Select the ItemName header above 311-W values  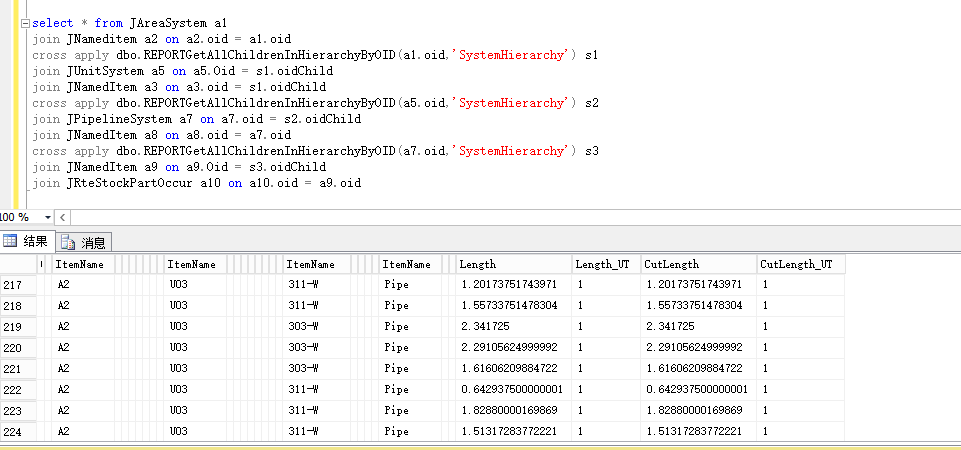click(317, 264)
